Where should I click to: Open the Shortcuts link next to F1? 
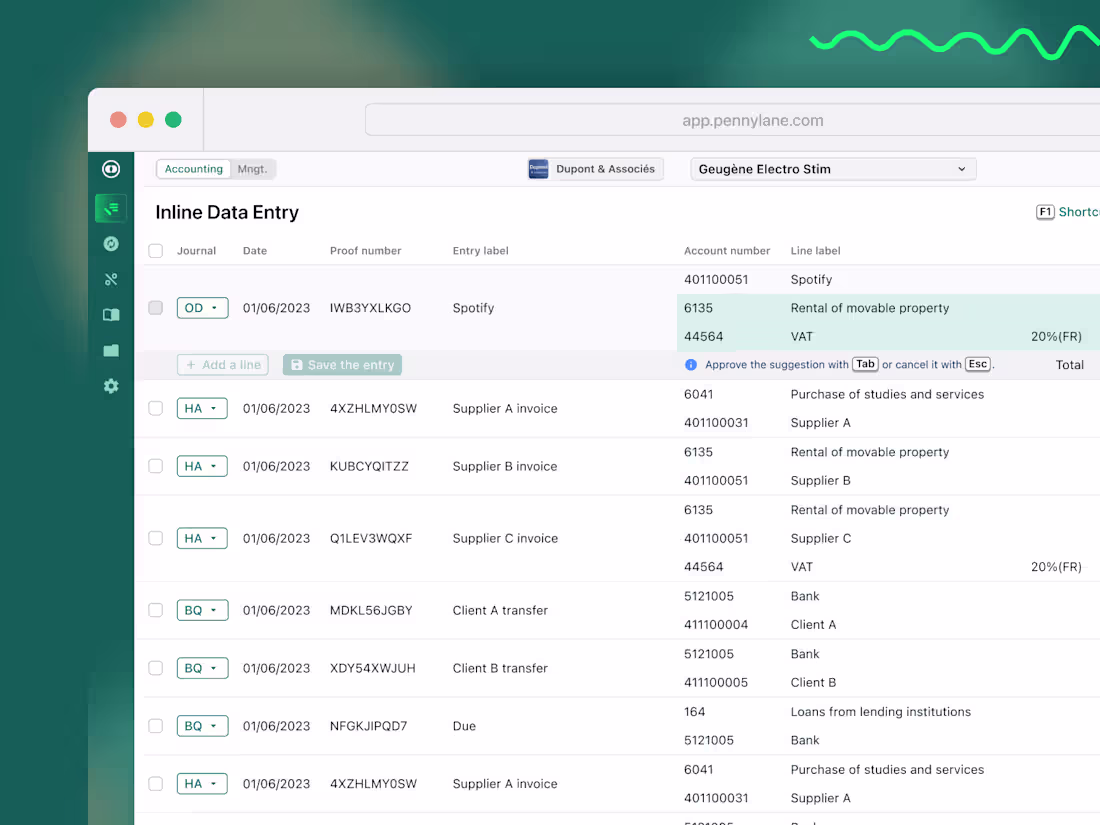(1080, 212)
